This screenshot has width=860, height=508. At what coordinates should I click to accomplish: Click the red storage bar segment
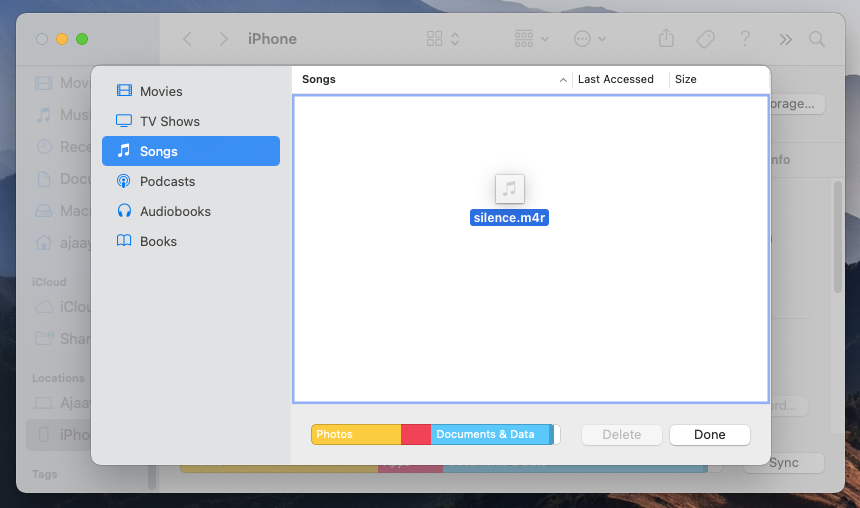416,434
